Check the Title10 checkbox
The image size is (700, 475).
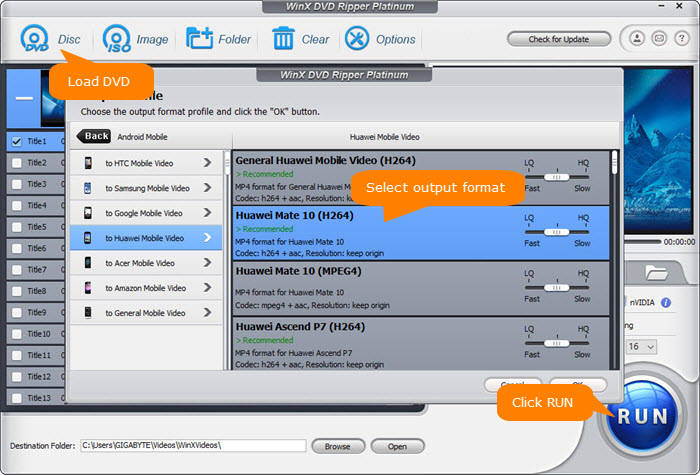(x=17, y=334)
